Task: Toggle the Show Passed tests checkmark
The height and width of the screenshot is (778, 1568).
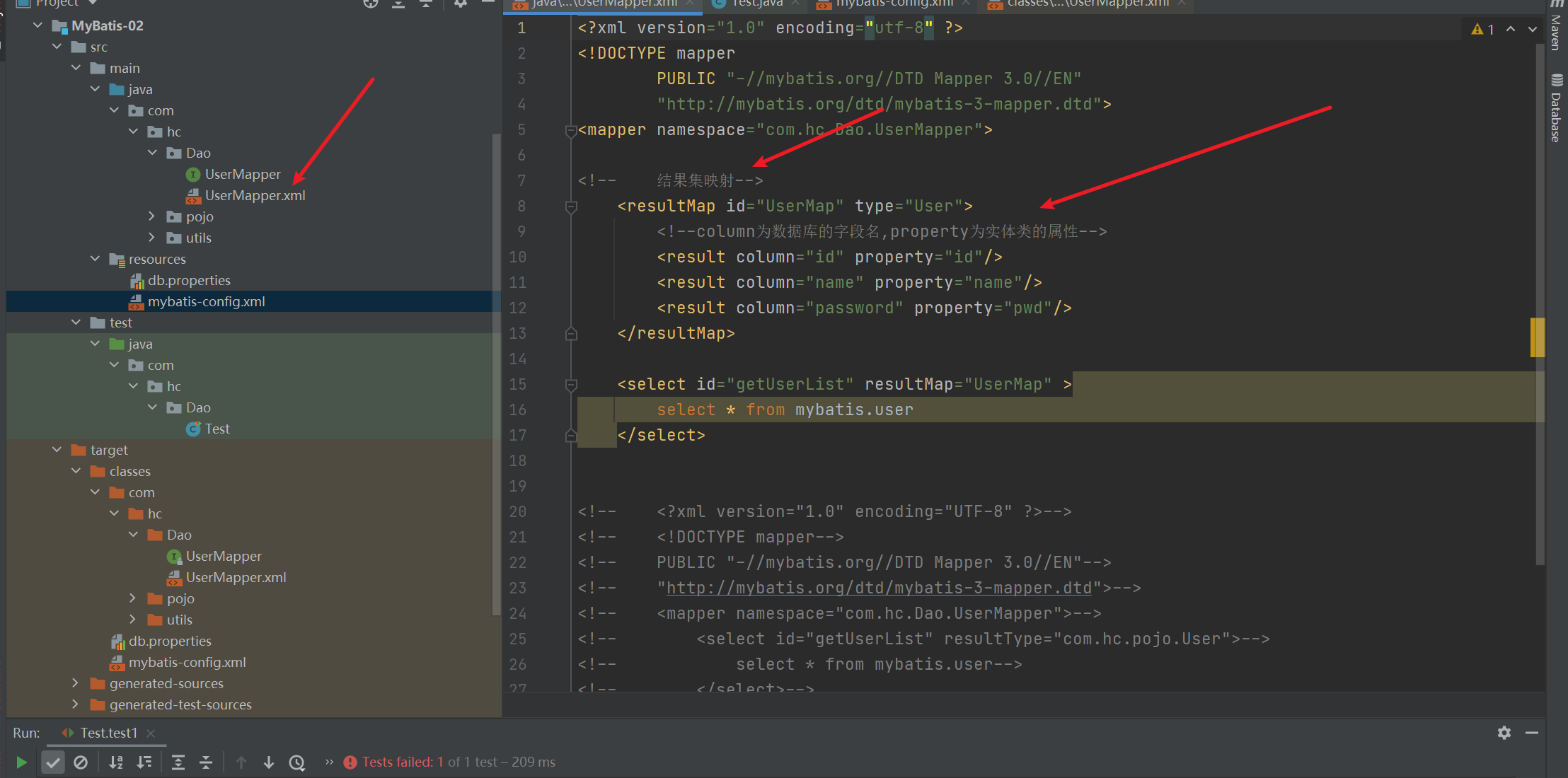Action: point(53,762)
